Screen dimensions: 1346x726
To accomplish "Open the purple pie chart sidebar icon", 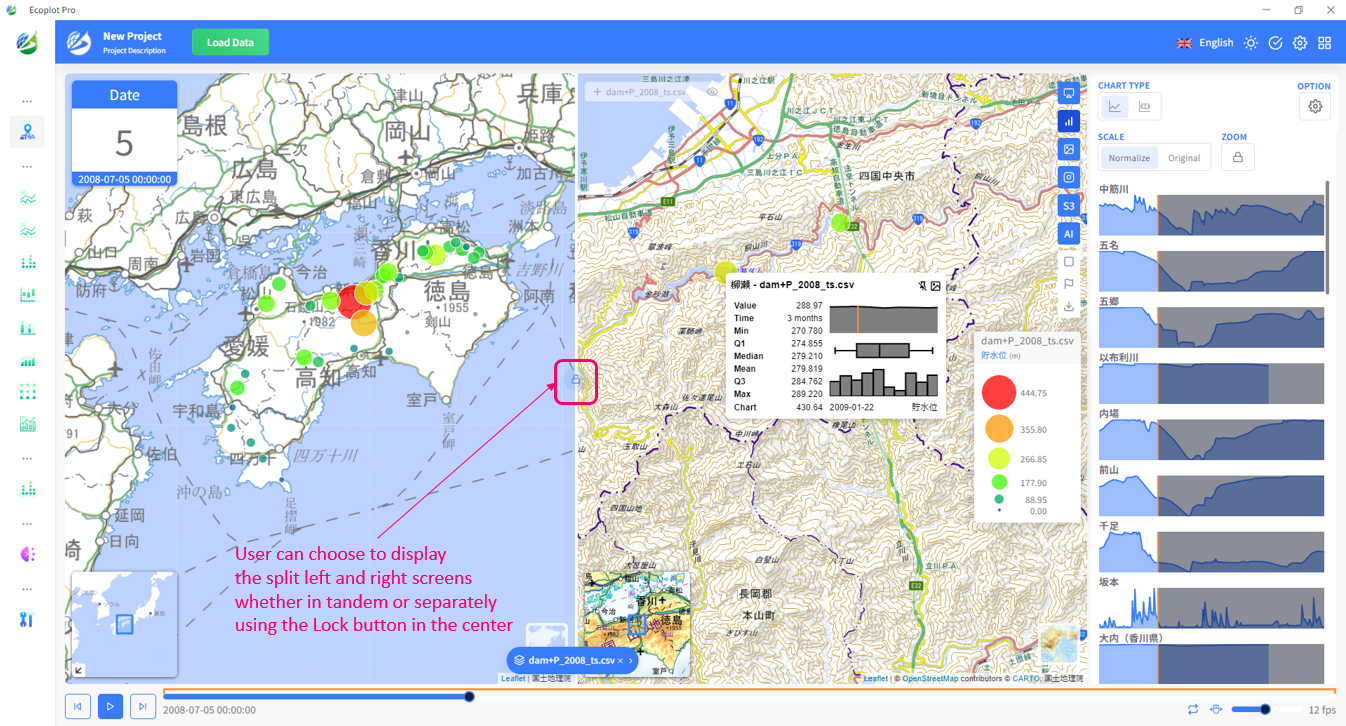I will (27, 554).
